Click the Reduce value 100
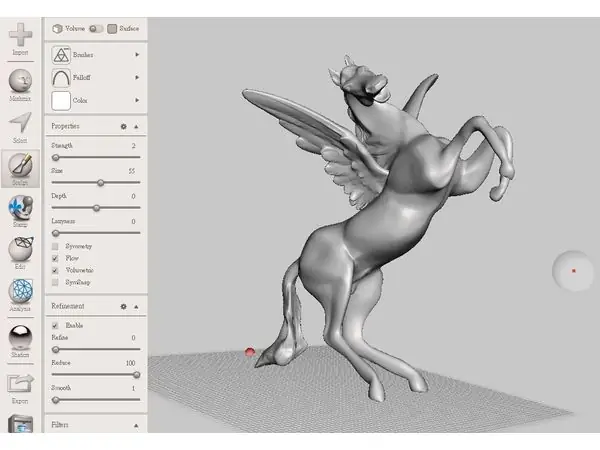The height and width of the screenshot is (450, 600). [130, 363]
